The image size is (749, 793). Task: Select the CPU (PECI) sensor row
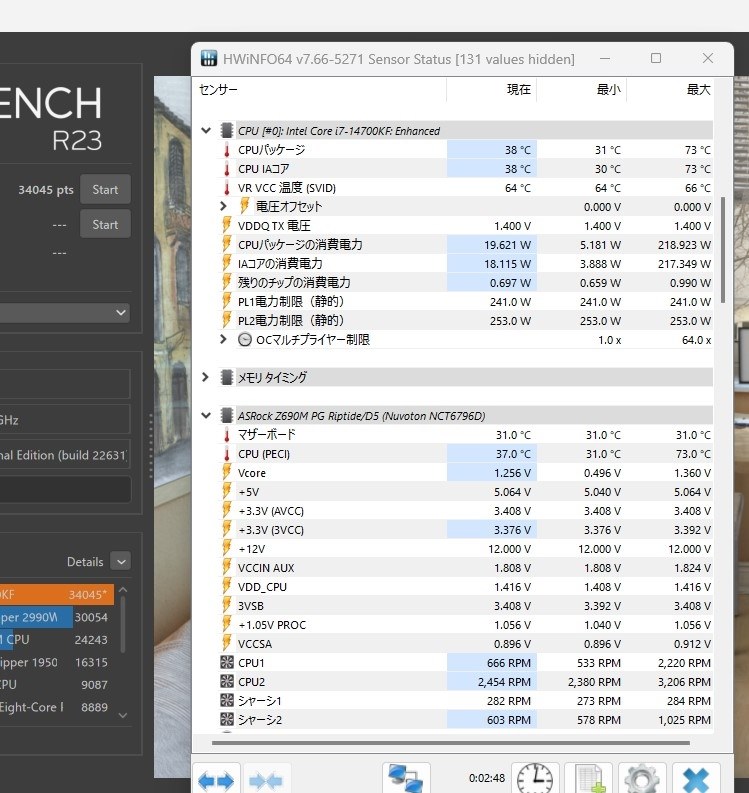(465, 454)
